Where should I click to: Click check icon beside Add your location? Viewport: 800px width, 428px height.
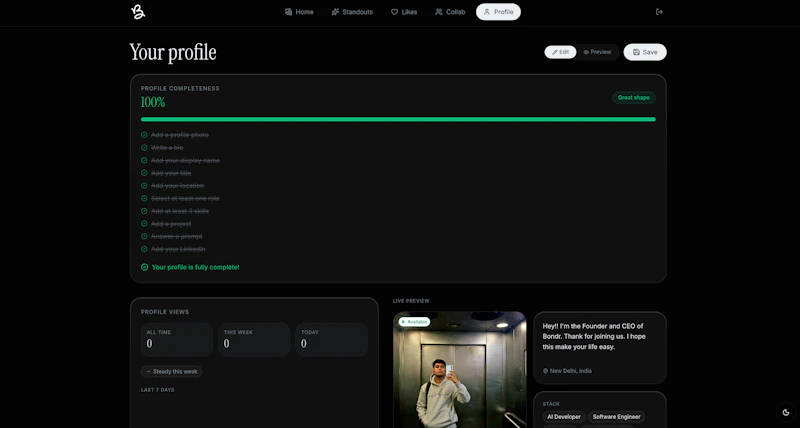pos(144,186)
